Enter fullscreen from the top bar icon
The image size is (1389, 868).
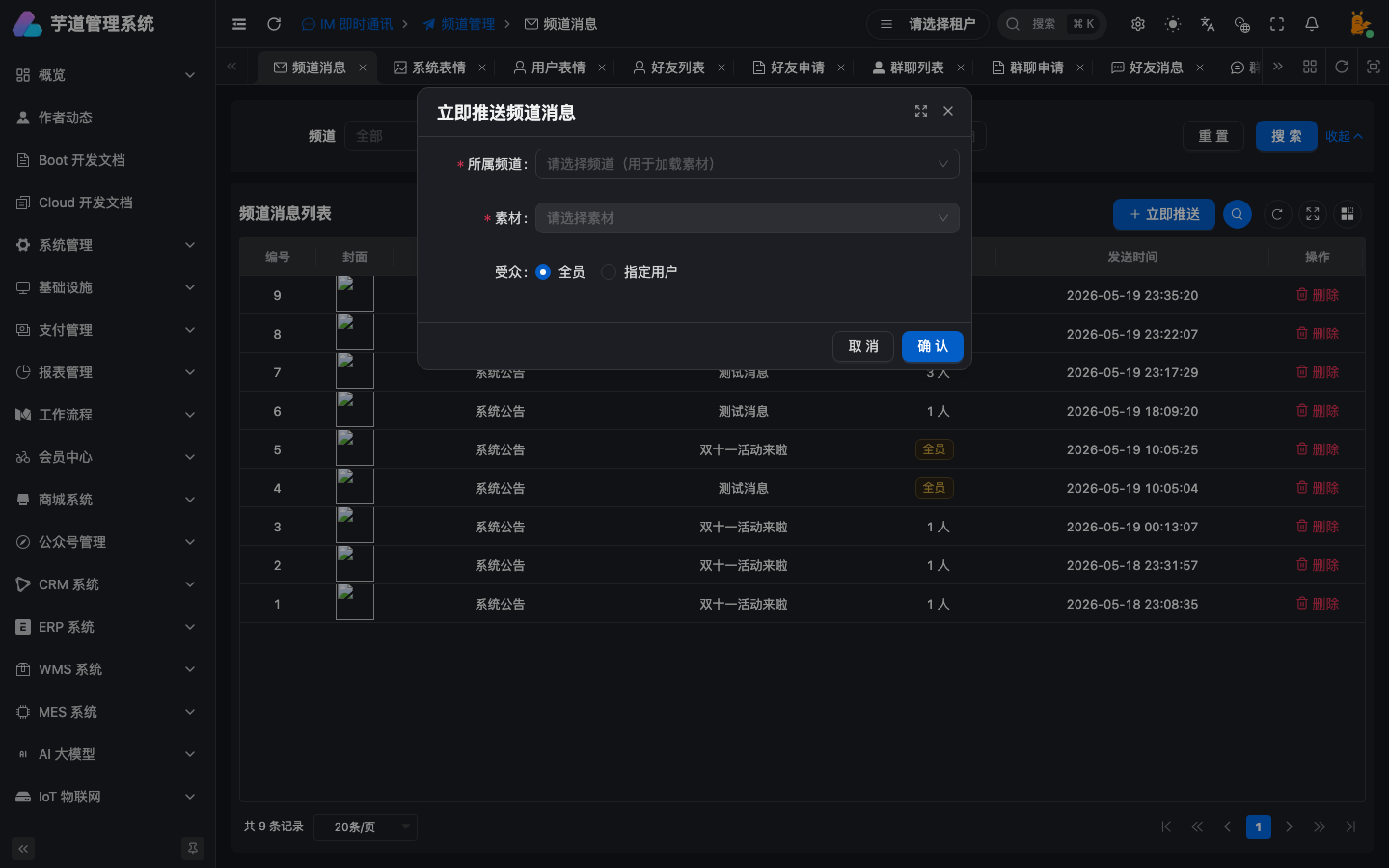pos(1277,24)
